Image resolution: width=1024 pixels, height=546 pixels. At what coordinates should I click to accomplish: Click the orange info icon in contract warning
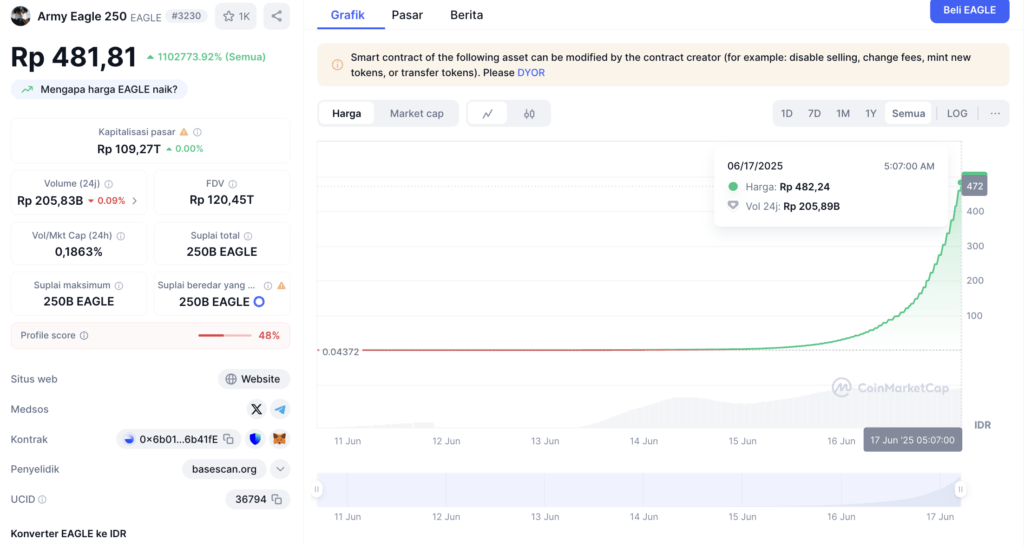[337, 65]
